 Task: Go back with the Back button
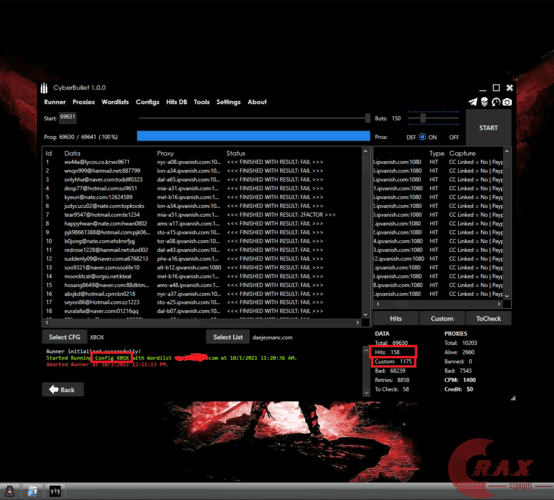tap(63, 389)
